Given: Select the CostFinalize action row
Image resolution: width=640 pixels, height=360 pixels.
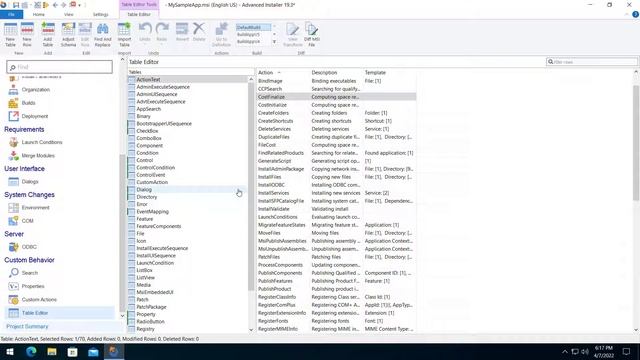Looking at the screenshot, I should click(x=336, y=97).
